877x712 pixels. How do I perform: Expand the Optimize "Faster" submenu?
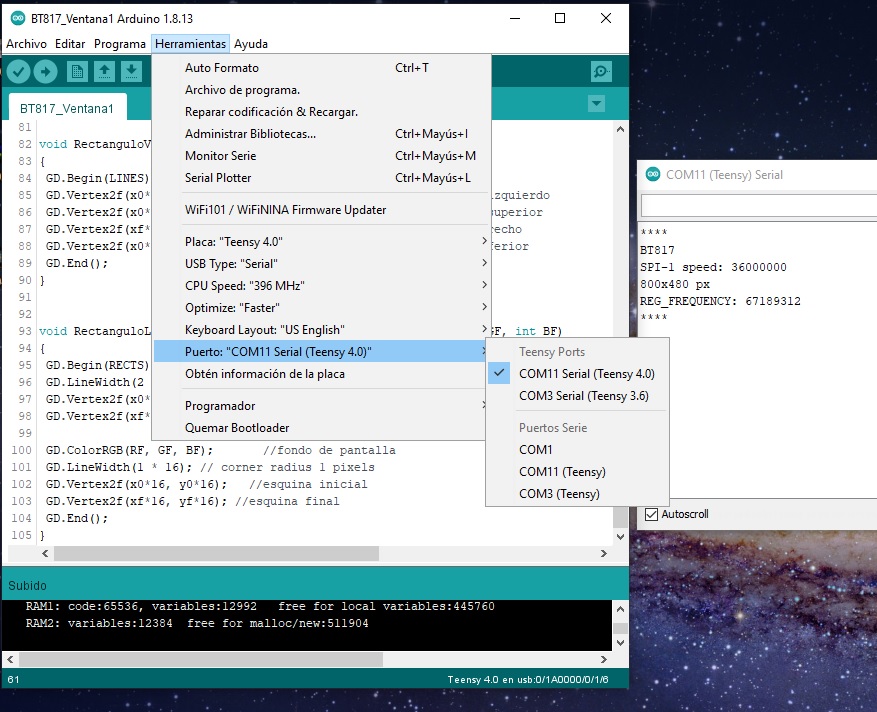click(322, 308)
